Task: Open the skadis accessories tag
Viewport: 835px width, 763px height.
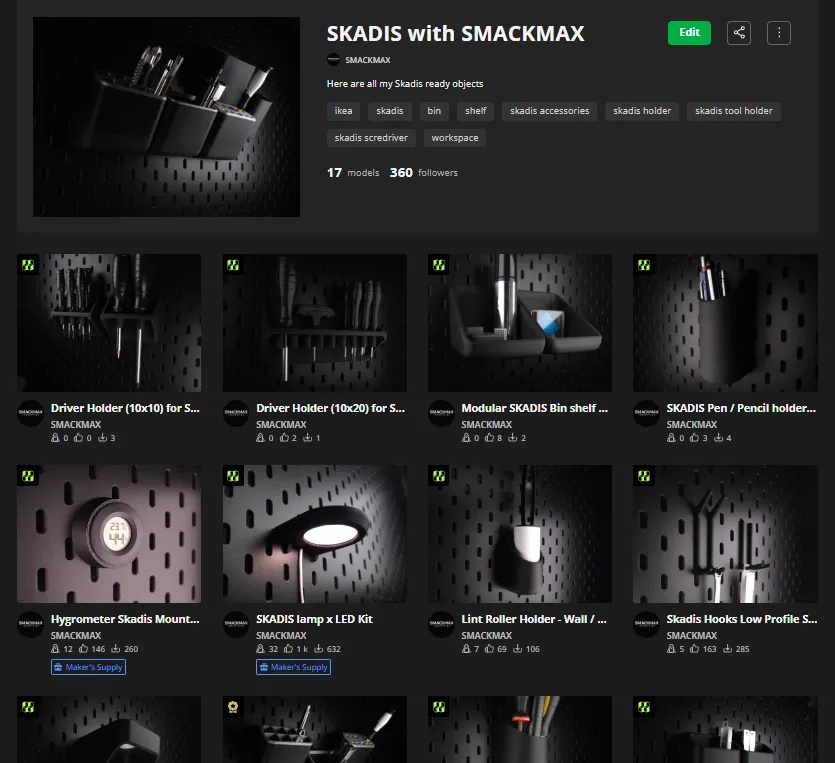Action: point(549,111)
